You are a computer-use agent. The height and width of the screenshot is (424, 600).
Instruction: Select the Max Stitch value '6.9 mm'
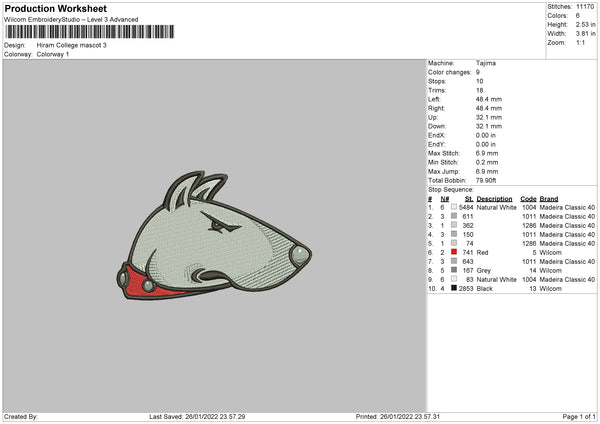[x=487, y=153]
